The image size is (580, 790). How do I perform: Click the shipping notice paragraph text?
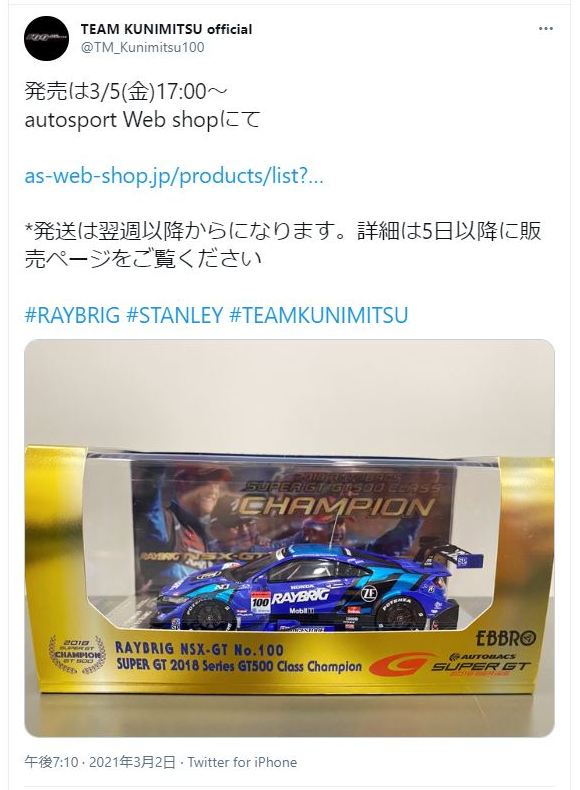pyautogui.click(x=283, y=244)
